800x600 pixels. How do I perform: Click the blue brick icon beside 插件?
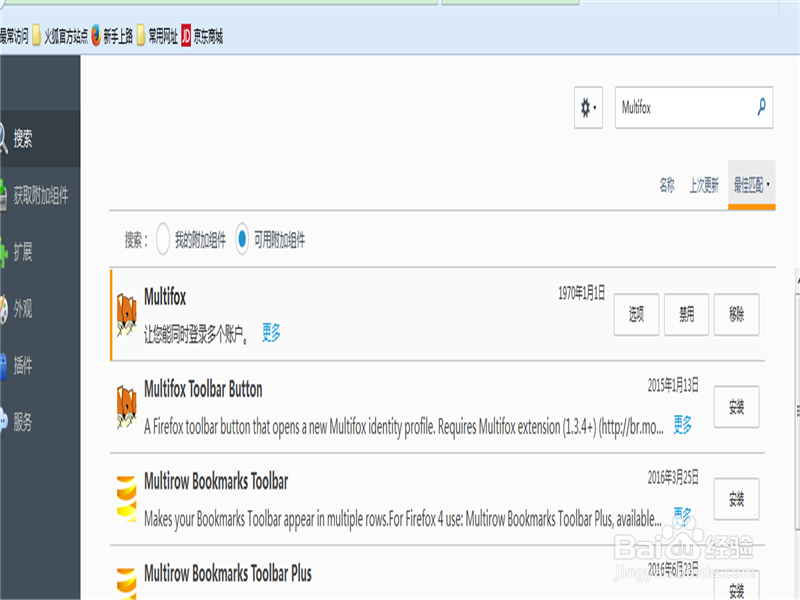coord(3,366)
